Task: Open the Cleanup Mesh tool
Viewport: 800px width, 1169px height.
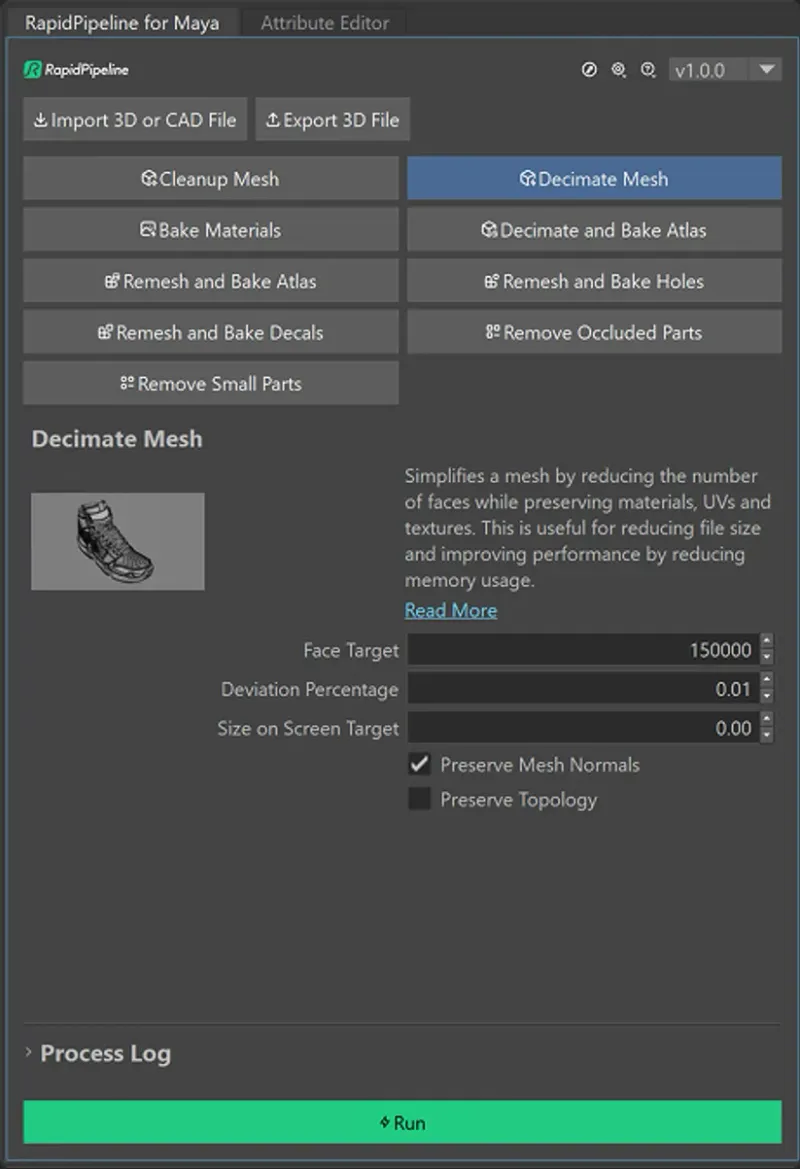Action: click(210, 178)
